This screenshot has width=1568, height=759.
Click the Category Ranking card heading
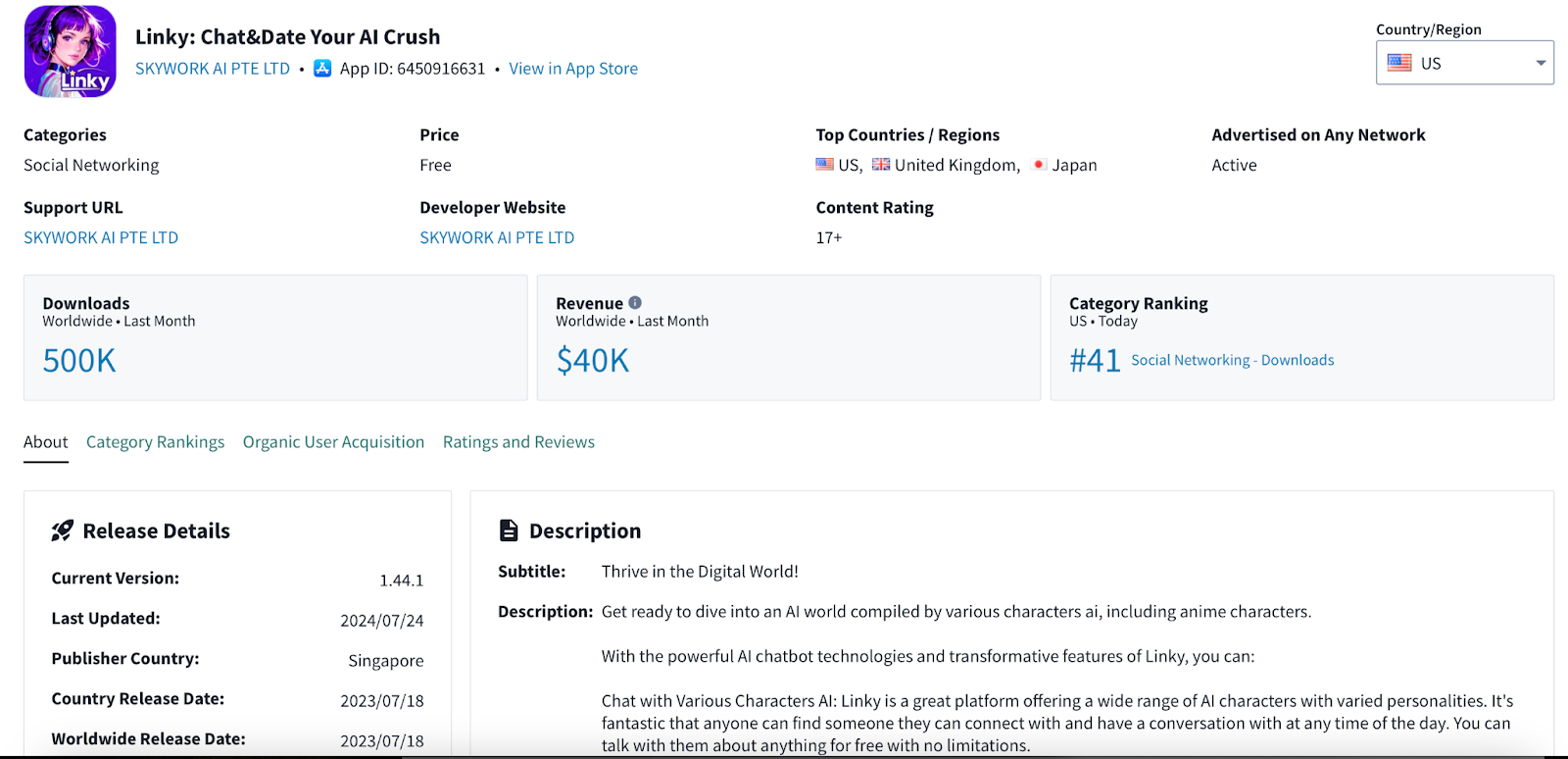pos(1139,303)
